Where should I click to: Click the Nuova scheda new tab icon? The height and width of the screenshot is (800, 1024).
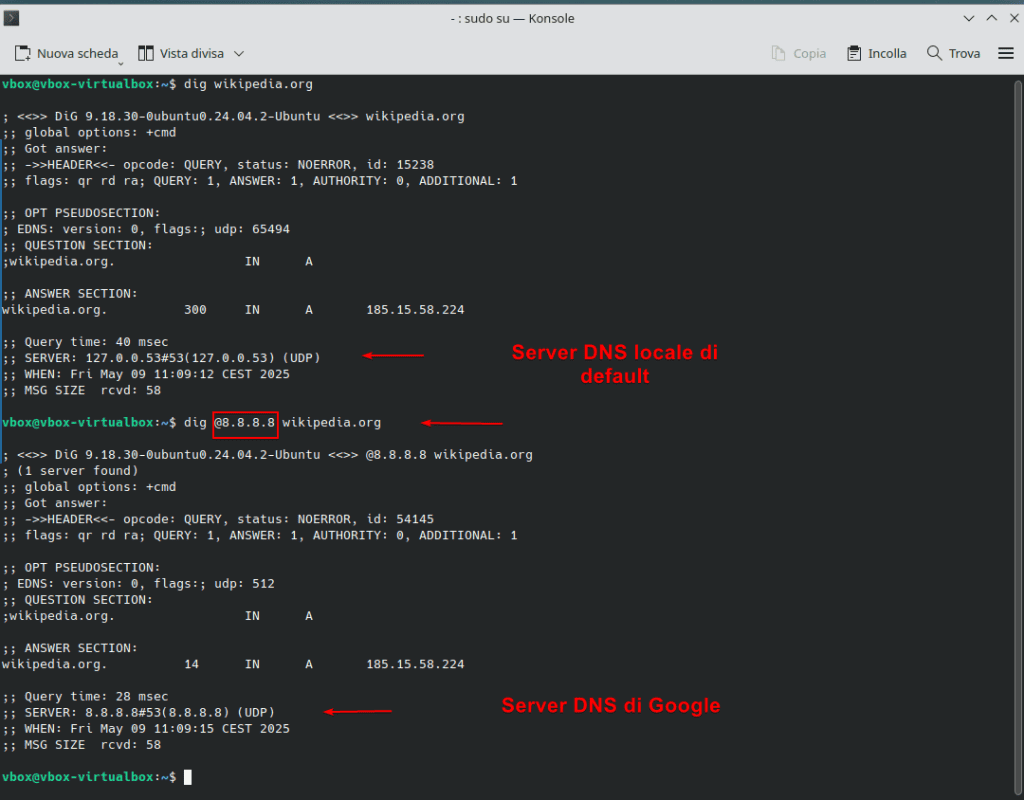point(23,53)
